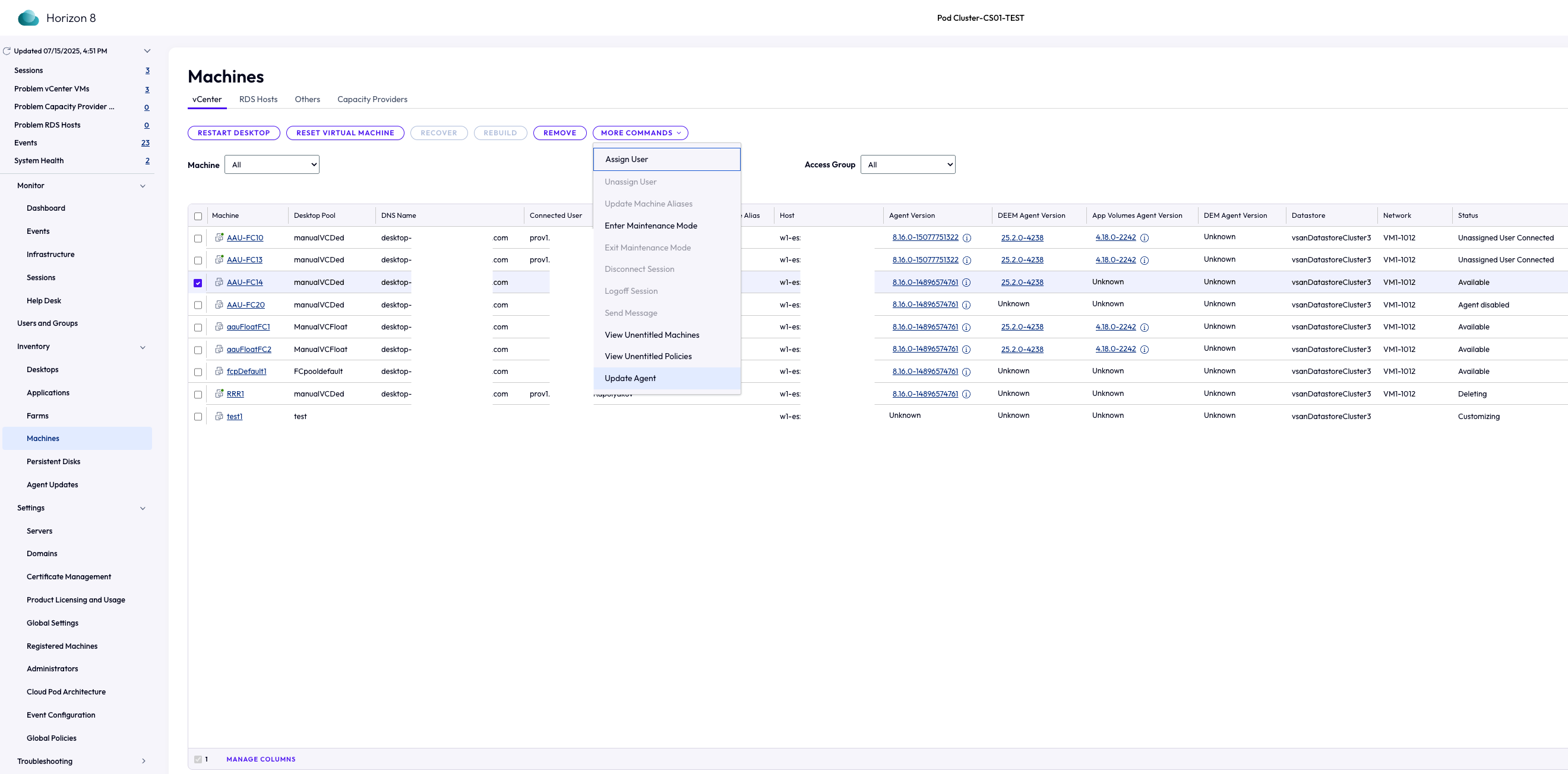This screenshot has height=774, width=1568.
Task: Collapse the Updated status summary chevron
Action: [x=147, y=51]
